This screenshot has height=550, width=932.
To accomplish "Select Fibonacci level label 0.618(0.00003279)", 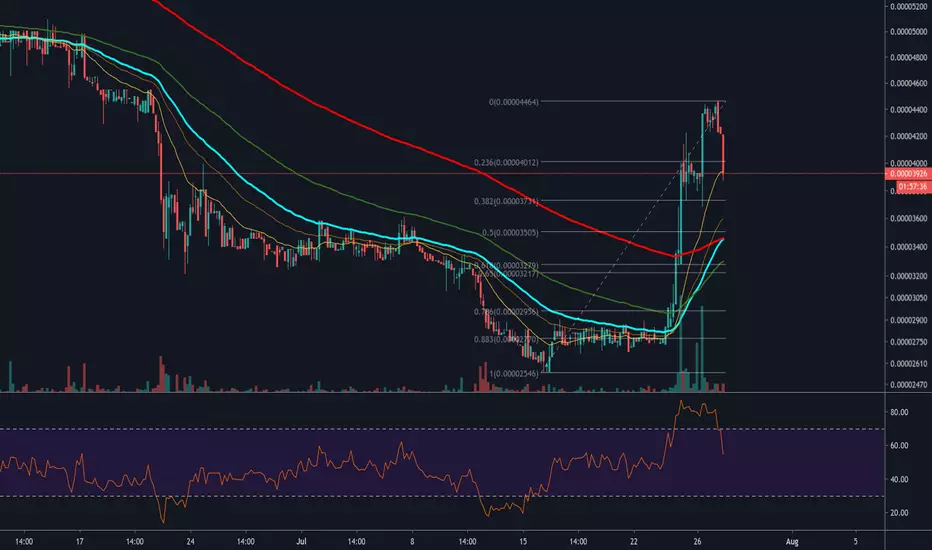I will coord(506,265).
